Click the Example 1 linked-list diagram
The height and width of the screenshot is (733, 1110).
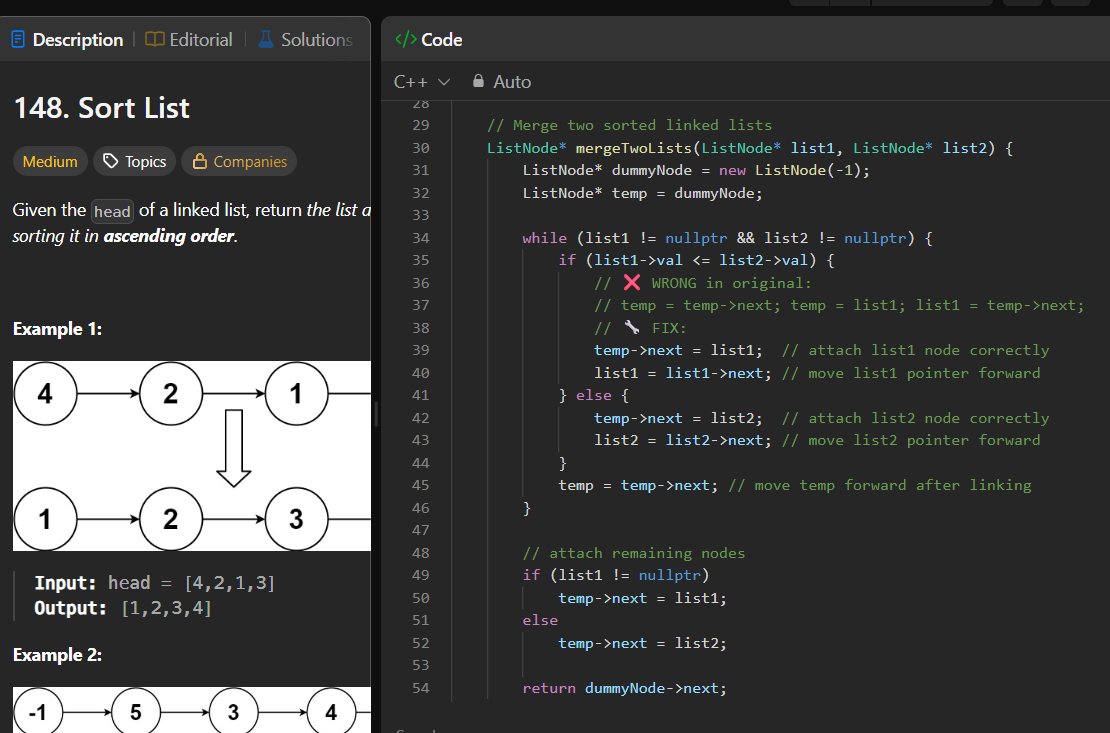pos(190,455)
